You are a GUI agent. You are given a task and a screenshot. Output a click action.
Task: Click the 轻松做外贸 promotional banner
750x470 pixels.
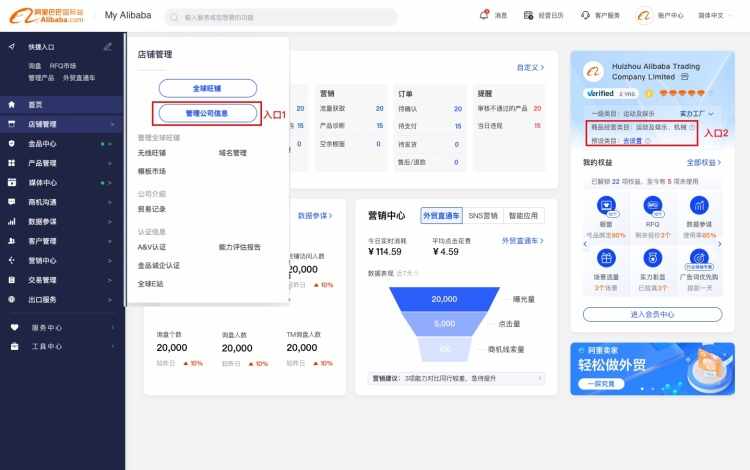pos(652,369)
